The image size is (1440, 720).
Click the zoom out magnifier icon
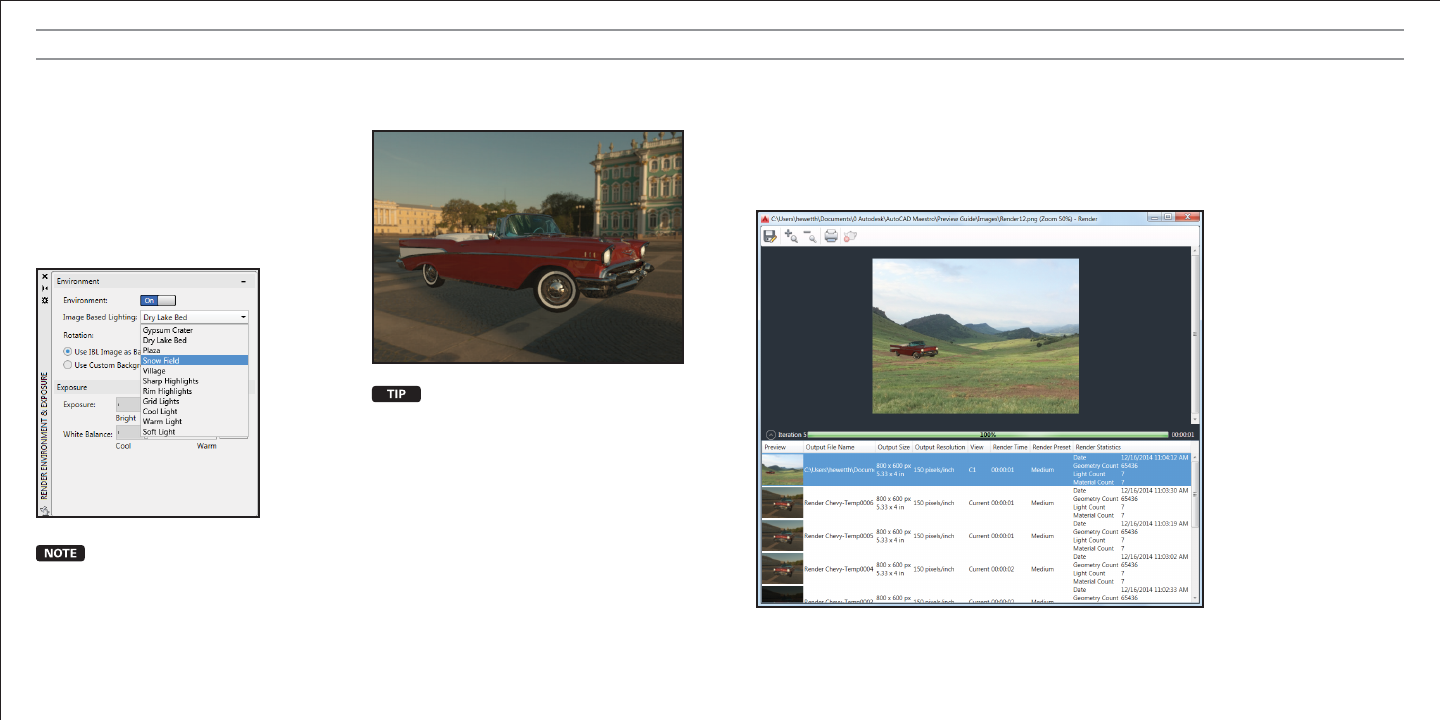[809, 236]
